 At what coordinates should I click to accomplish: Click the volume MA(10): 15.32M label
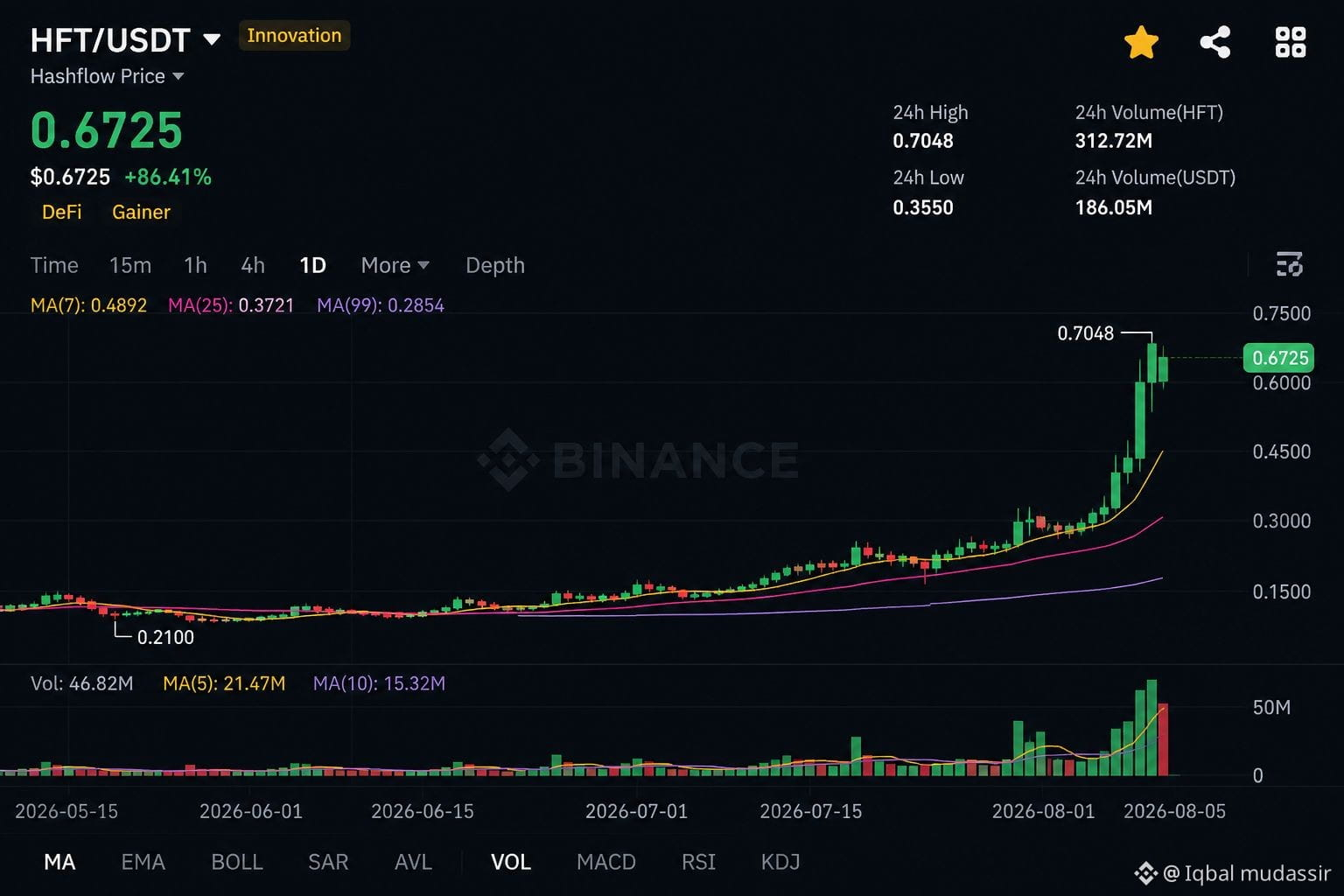(x=379, y=683)
